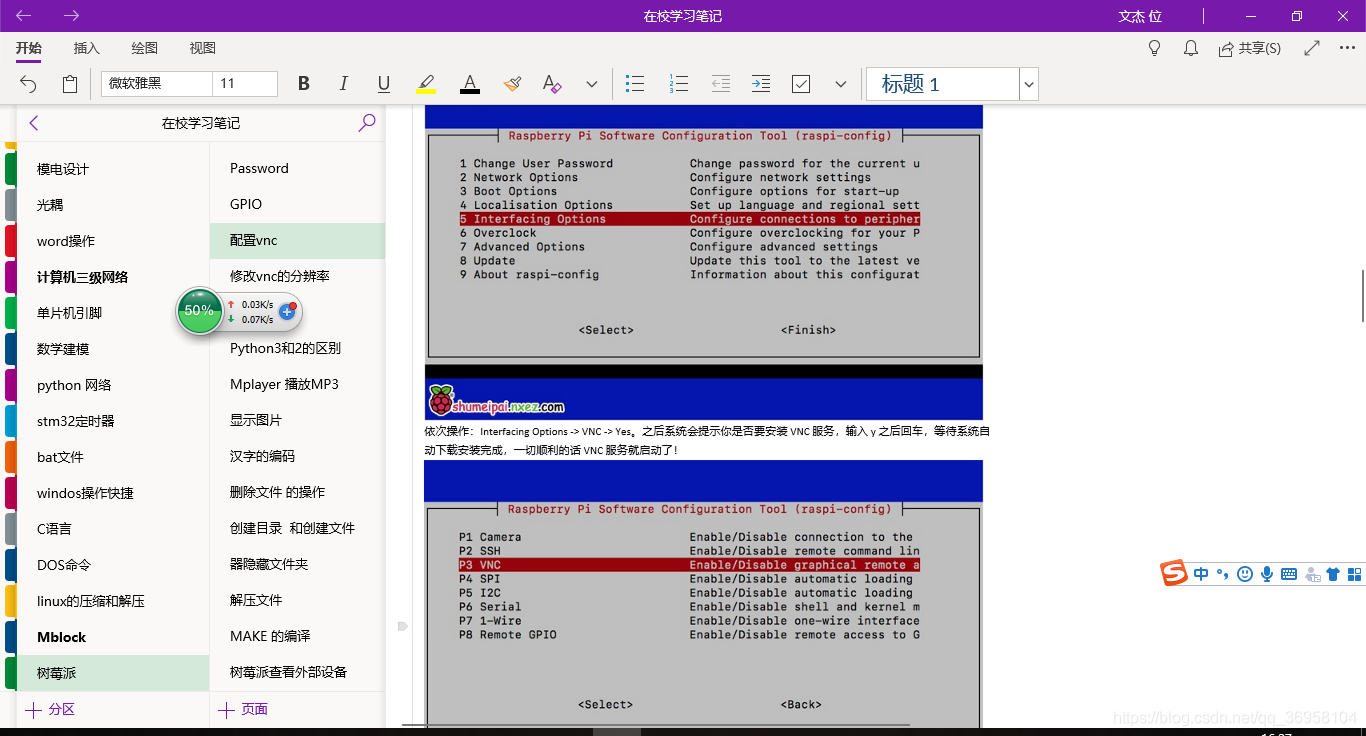Image resolution: width=1366 pixels, height=736 pixels.
Task: Expand the tags dropdown arrow
Action: point(840,84)
